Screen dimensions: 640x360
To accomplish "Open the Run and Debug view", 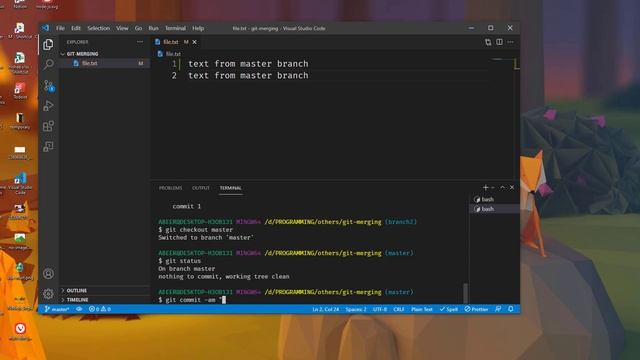I will (x=48, y=106).
